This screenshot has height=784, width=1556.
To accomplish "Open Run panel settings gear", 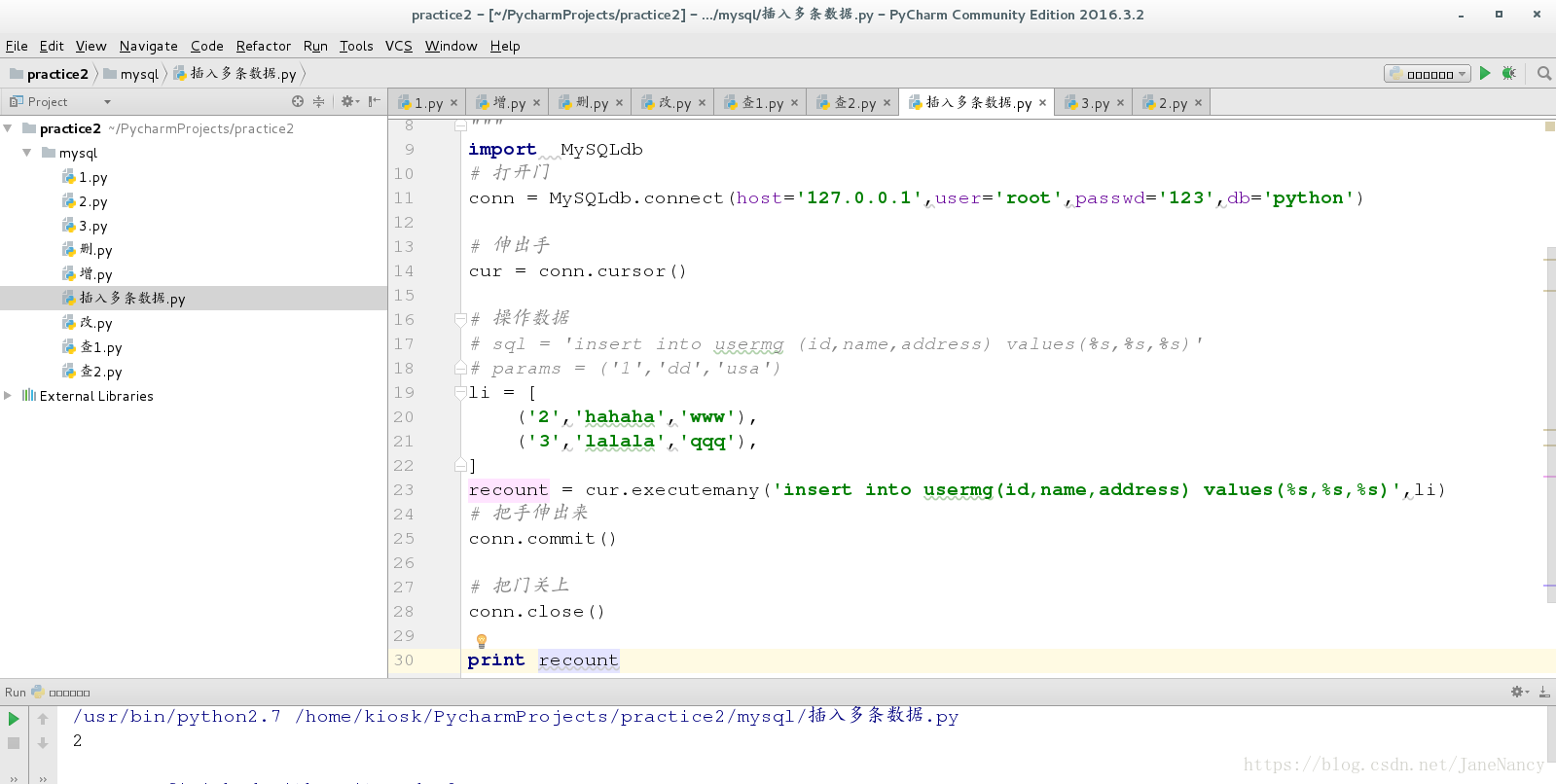I will coord(1519,692).
